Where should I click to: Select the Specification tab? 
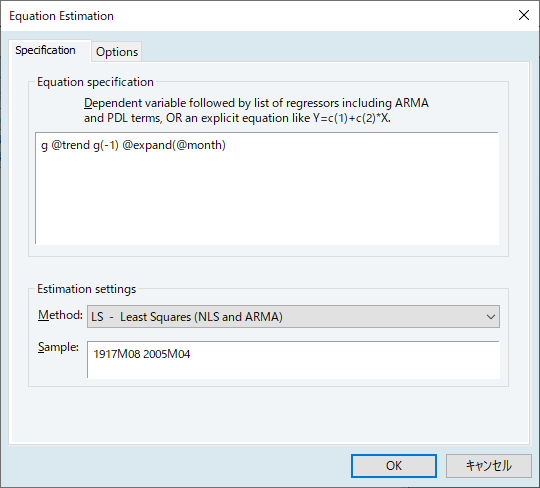(x=45, y=50)
